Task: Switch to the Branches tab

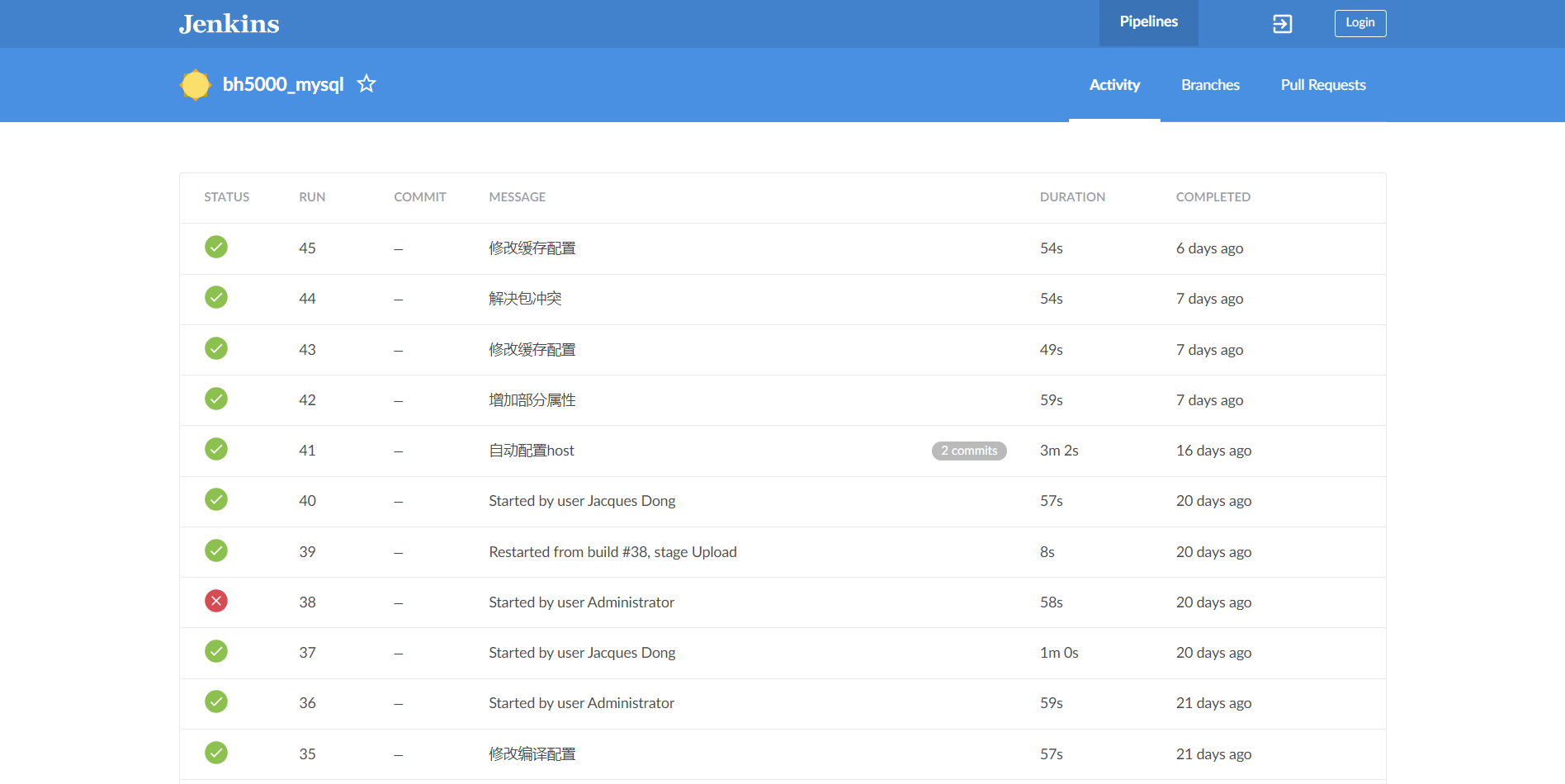Action: (x=1210, y=85)
